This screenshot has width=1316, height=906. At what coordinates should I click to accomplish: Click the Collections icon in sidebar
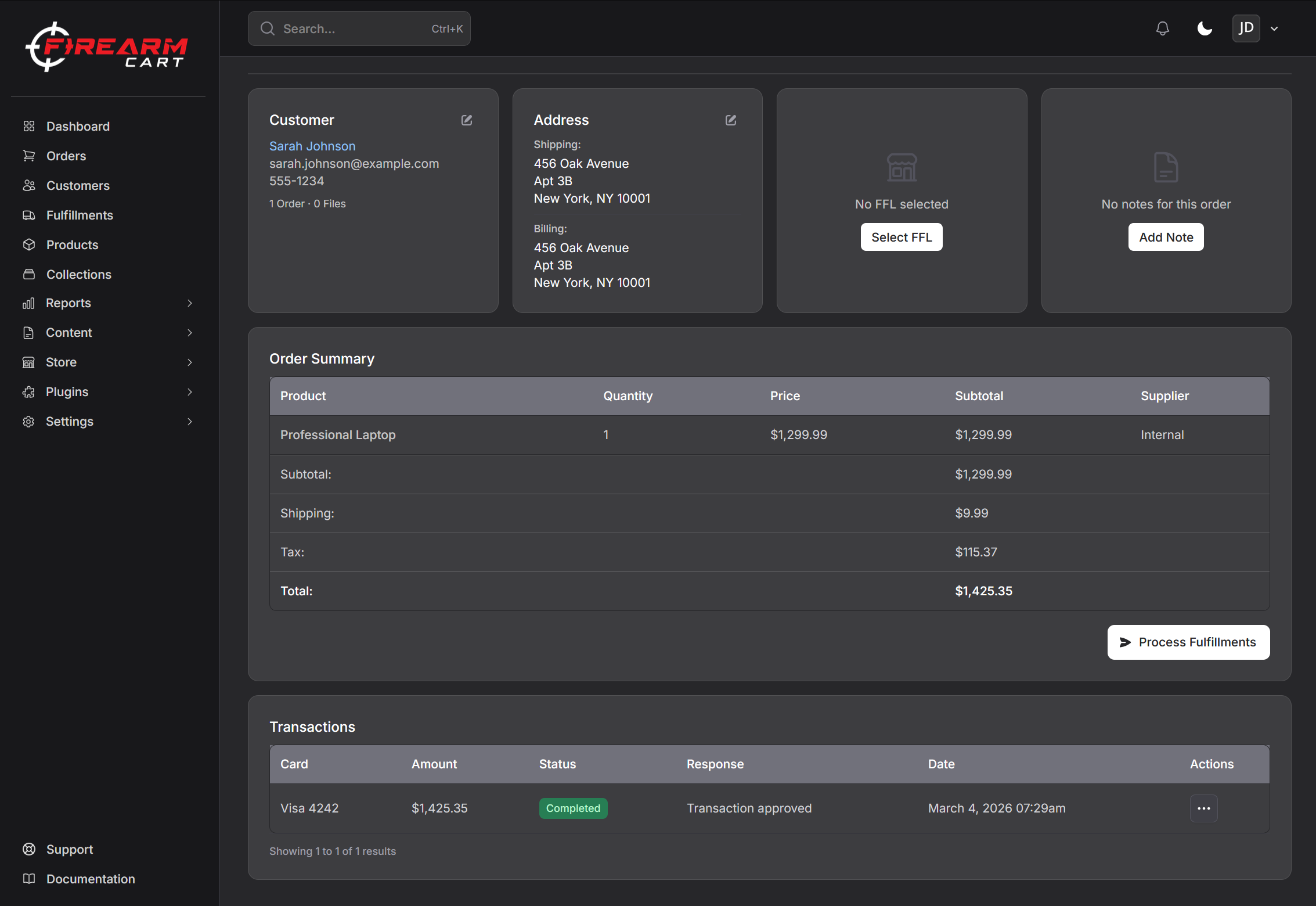29,274
